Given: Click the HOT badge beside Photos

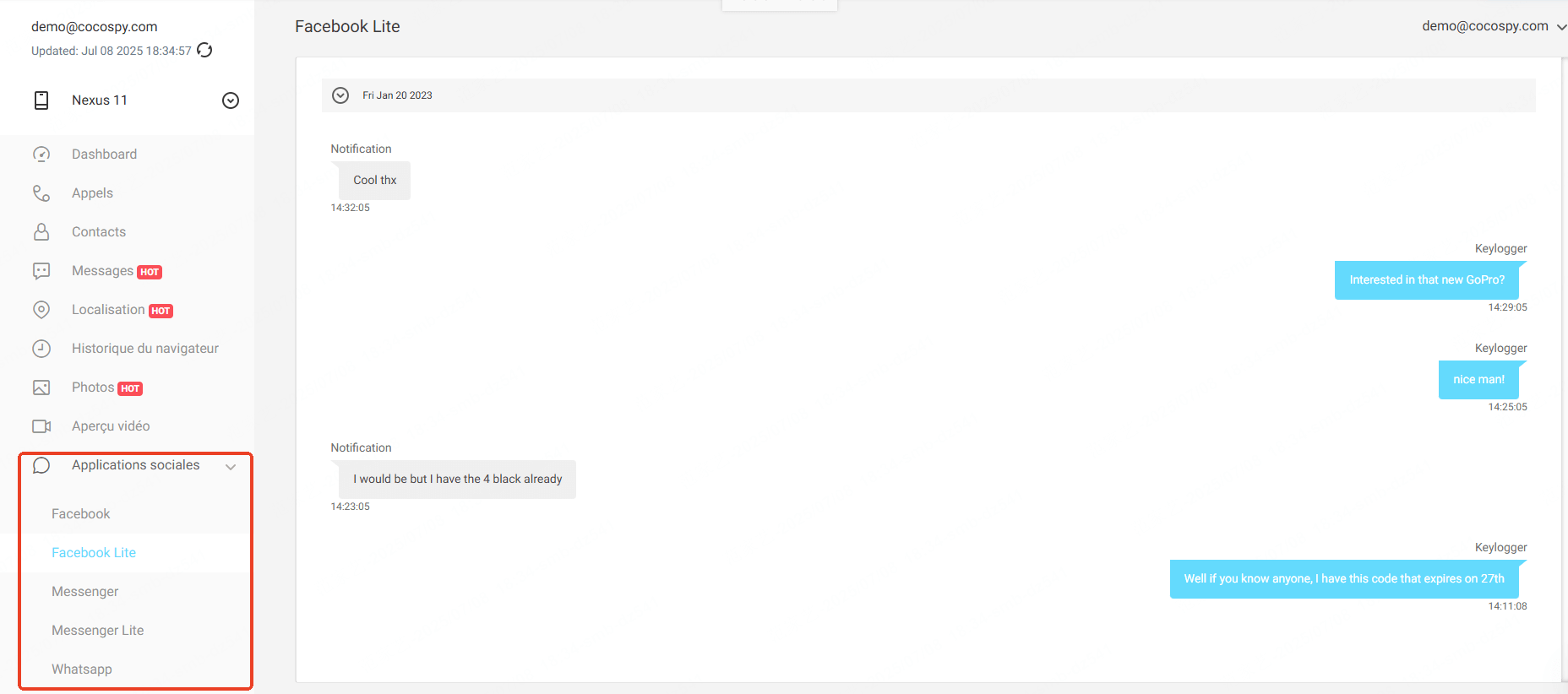Looking at the screenshot, I should (130, 388).
